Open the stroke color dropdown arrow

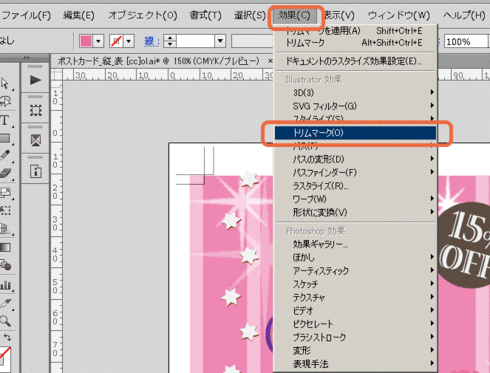pyautogui.click(x=129, y=42)
